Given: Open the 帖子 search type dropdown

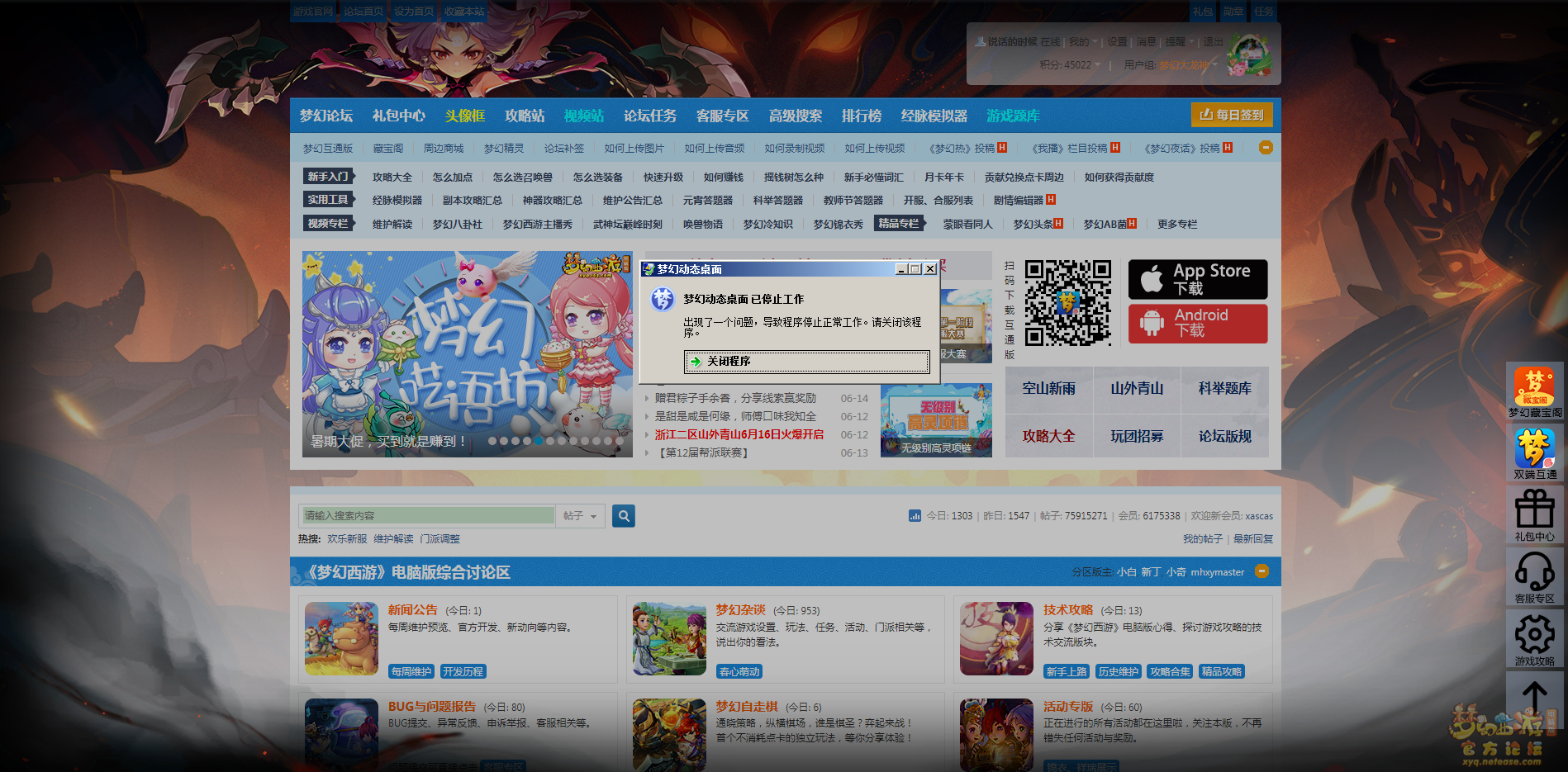Looking at the screenshot, I should click(580, 516).
